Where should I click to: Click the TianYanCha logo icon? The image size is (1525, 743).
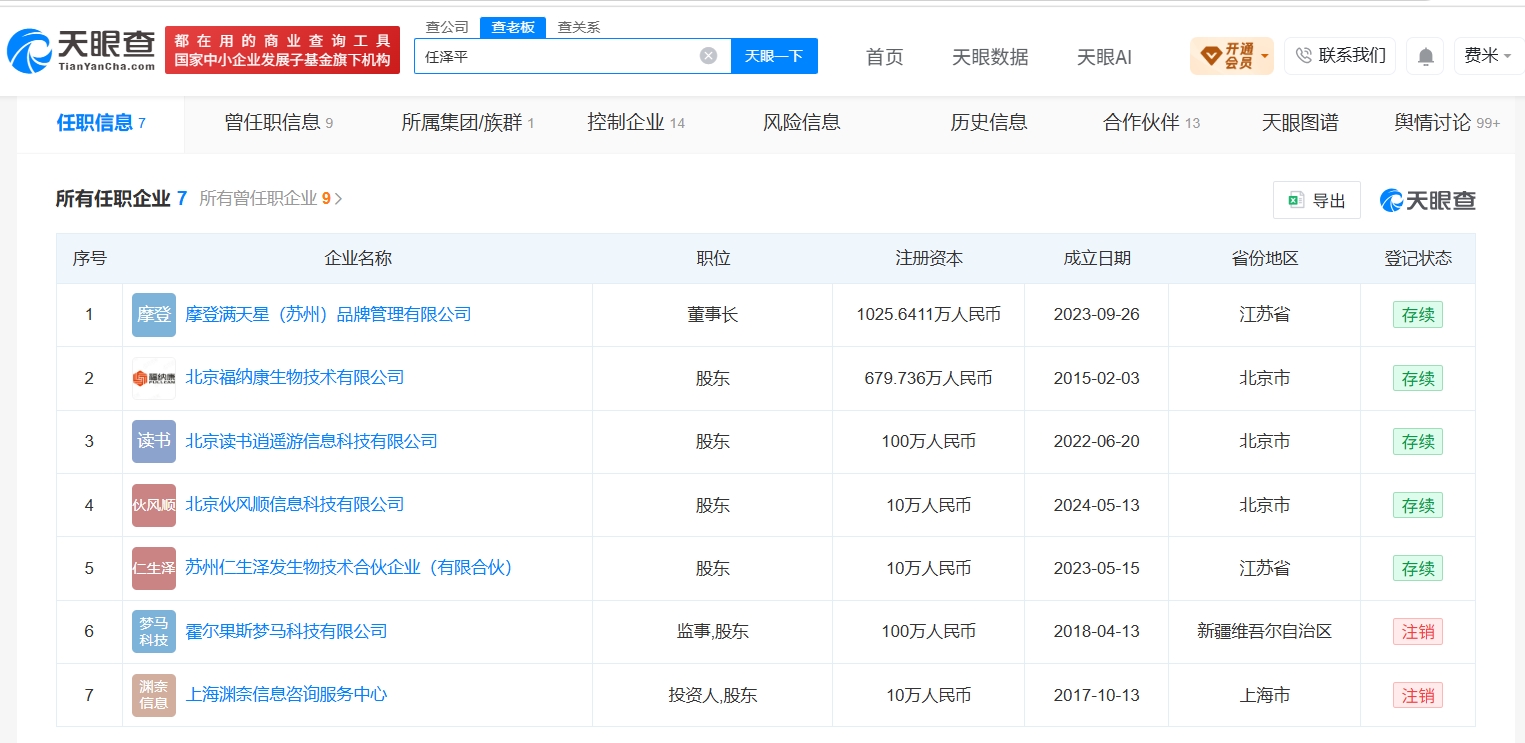[29, 50]
